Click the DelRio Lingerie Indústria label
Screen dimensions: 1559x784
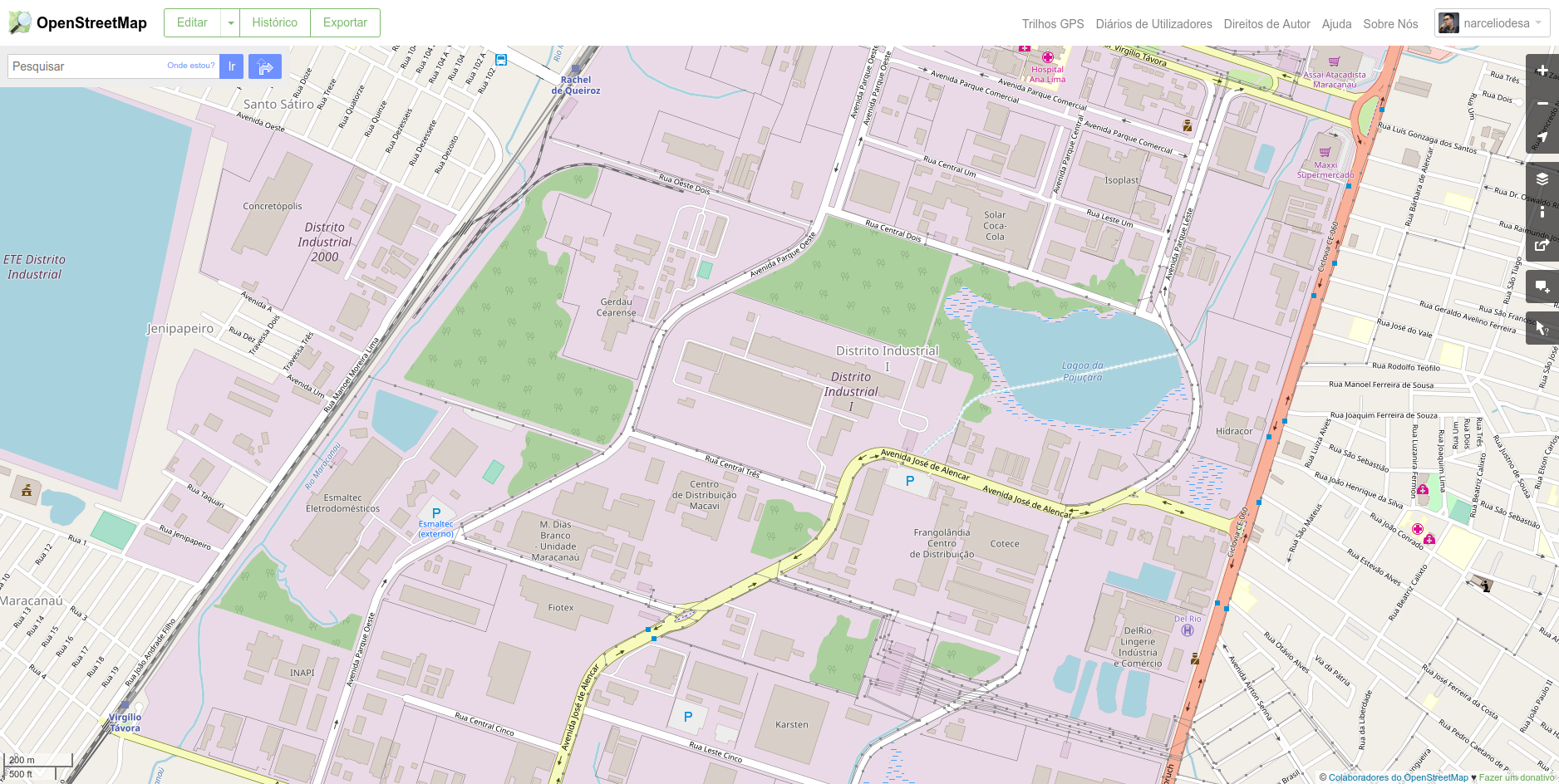1138,647
